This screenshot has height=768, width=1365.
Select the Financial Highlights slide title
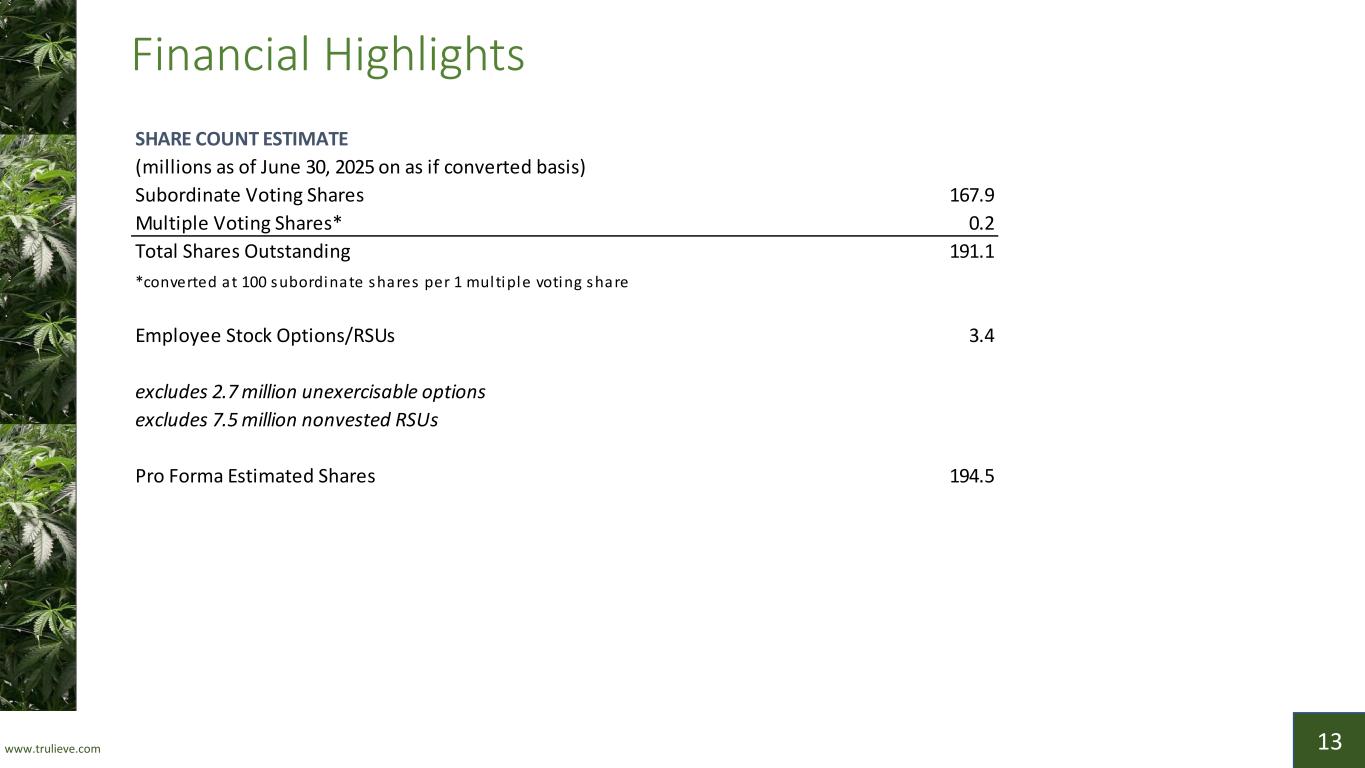[328, 55]
